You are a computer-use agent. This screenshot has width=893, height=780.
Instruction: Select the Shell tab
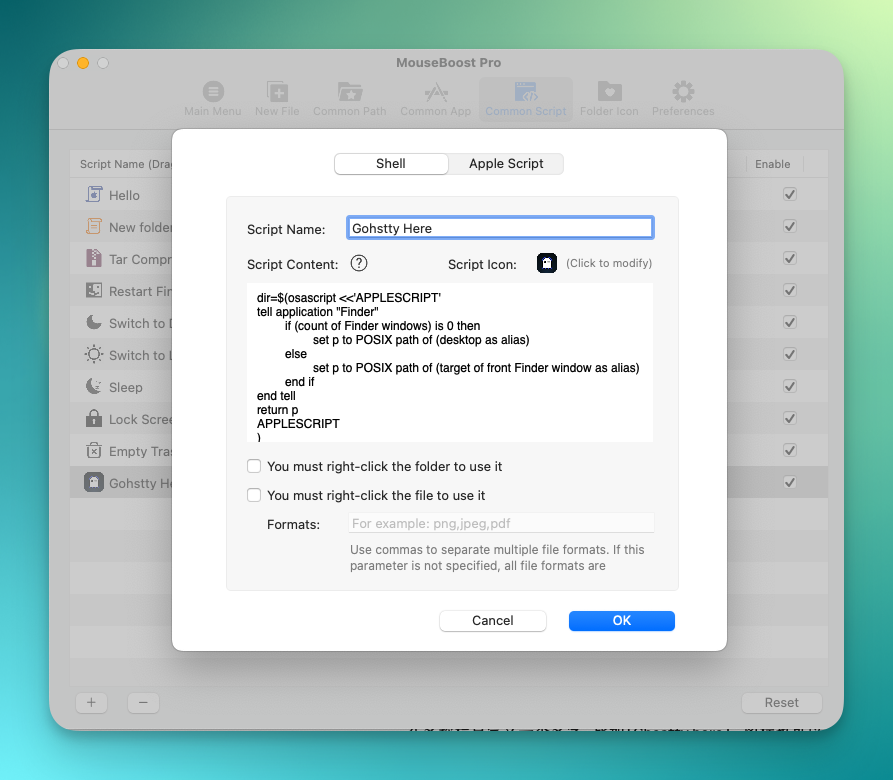390,164
